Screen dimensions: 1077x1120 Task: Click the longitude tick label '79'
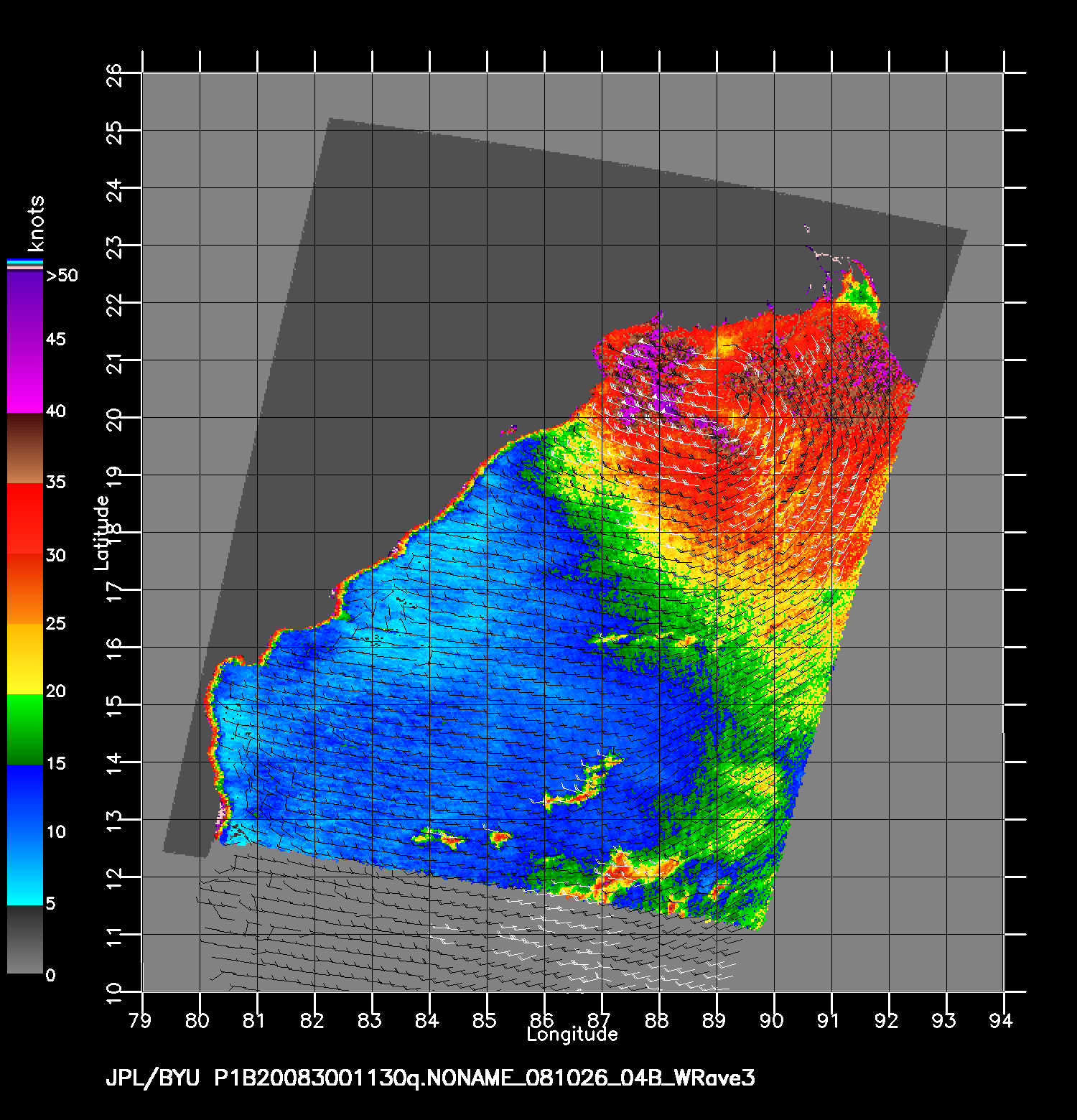pyautogui.click(x=140, y=1020)
